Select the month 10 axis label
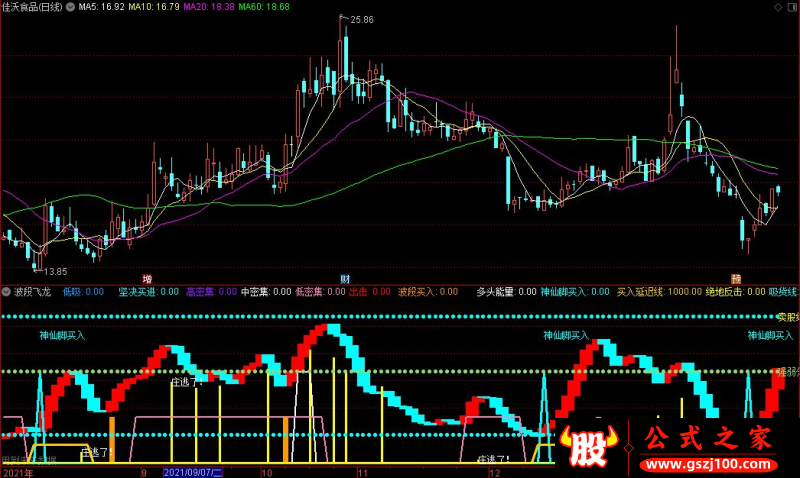 pos(267,473)
